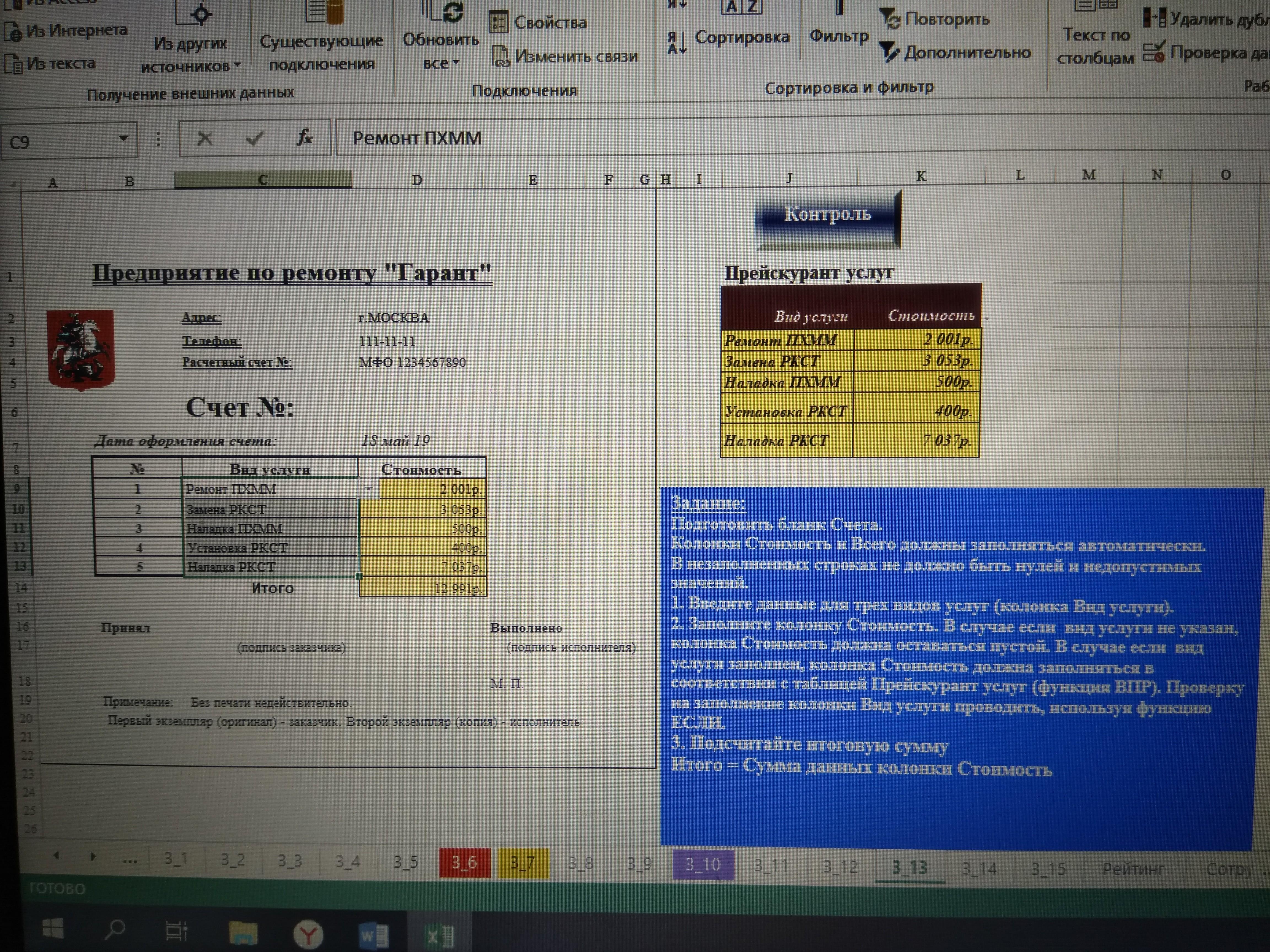This screenshot has height=952, width=1270.
Task: Open the dropdown arrow next to cell C9
Action: 368,488
